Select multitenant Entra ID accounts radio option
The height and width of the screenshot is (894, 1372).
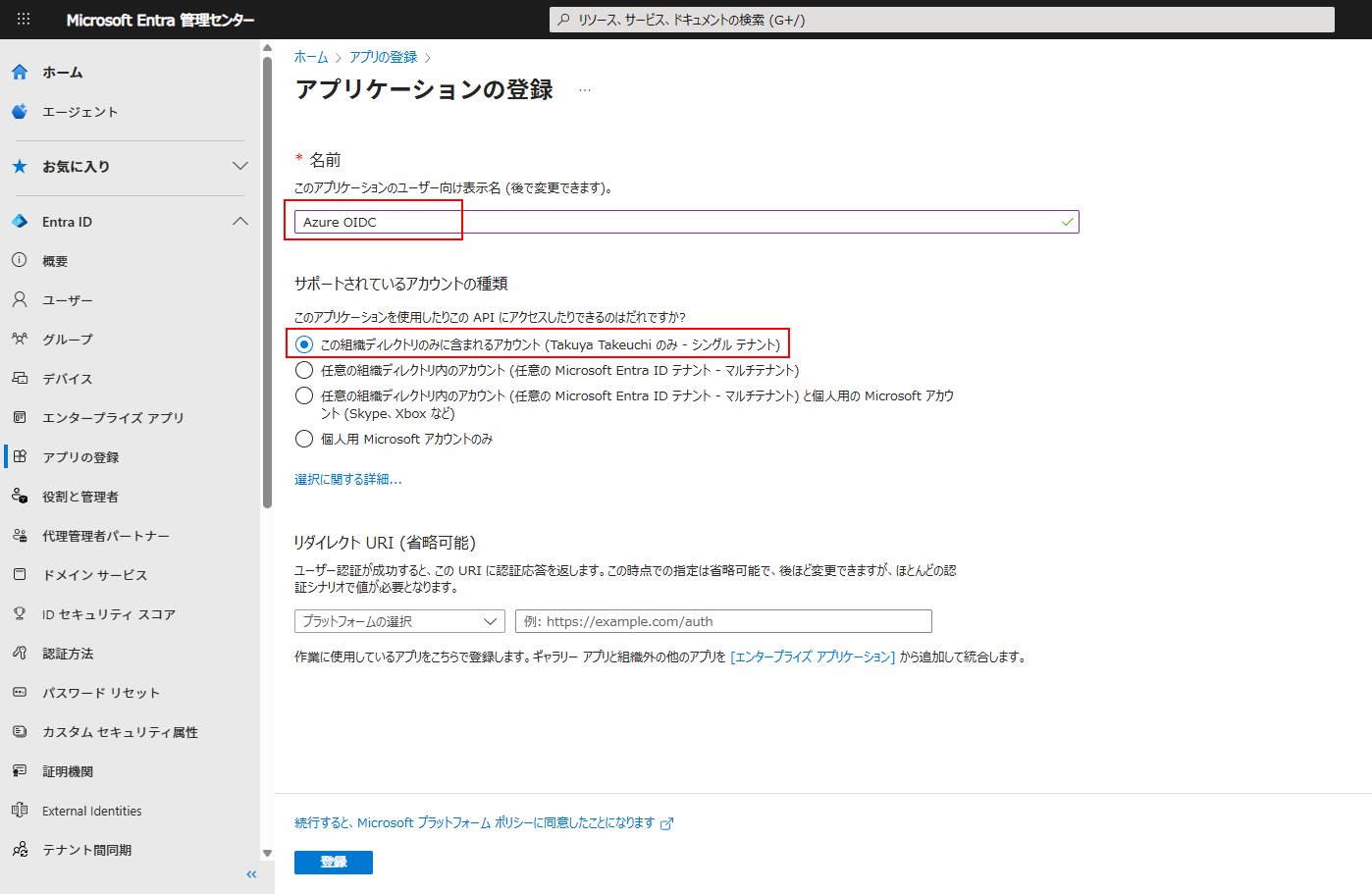pyautogui.click(x=304, y=370)
